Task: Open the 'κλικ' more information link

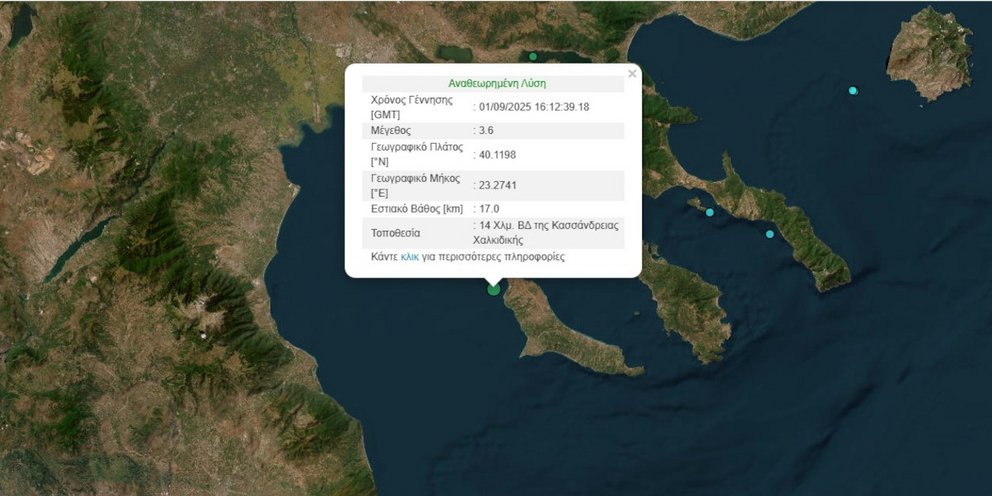Action: pyautogui.click(x=409, y=257)
